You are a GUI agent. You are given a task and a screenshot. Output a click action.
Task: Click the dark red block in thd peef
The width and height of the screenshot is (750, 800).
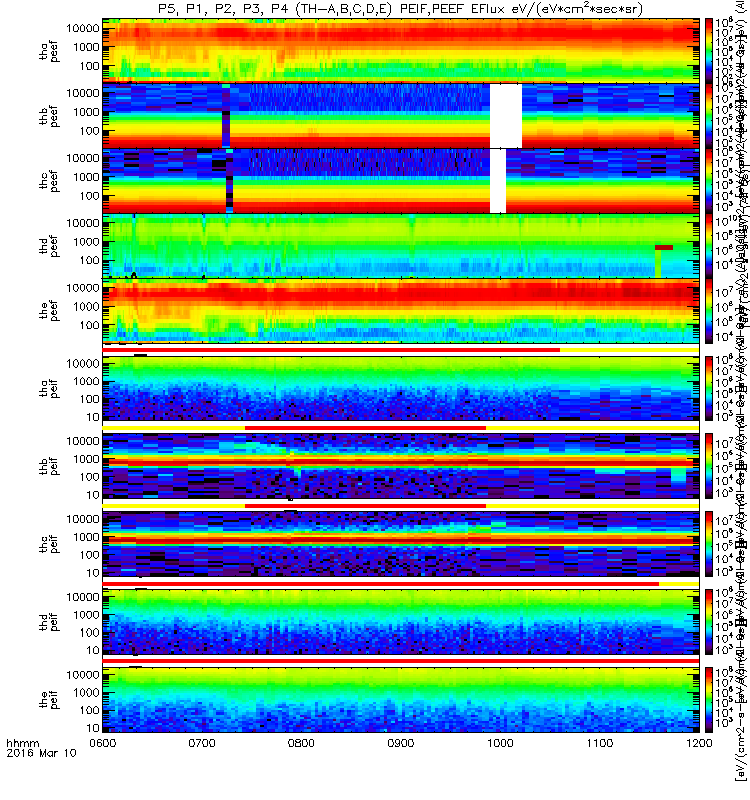[664, 247]
